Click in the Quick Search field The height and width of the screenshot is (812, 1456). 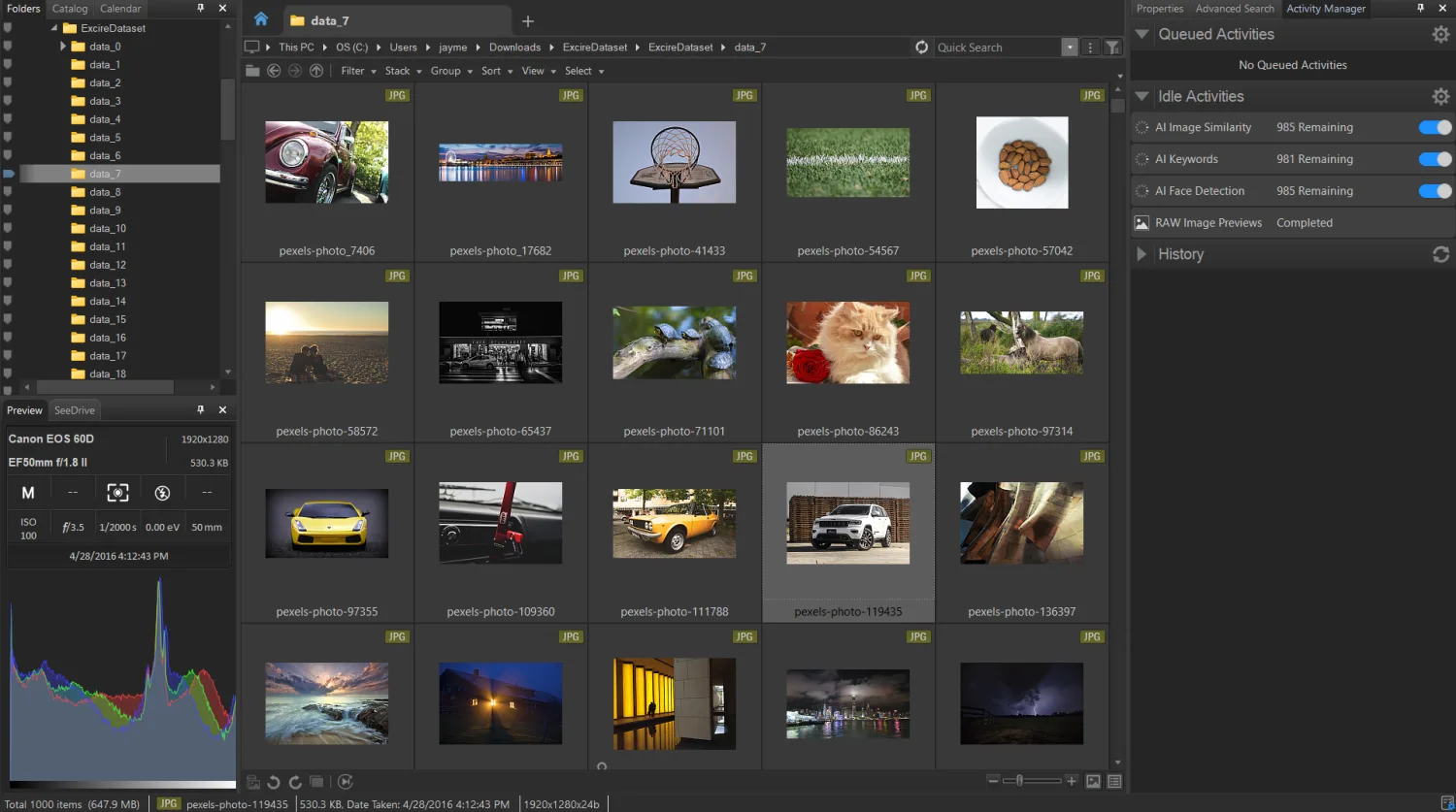tap(997, 48)
